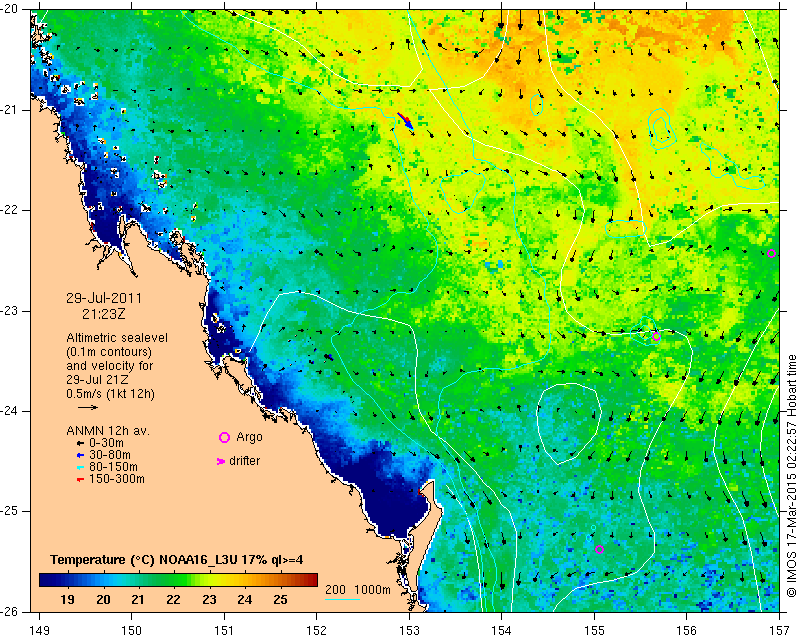Image resolution: width=800 pixels, height=640 pixels.
Task: Click the latitude axis label '-25'
Action: [9, 511]
